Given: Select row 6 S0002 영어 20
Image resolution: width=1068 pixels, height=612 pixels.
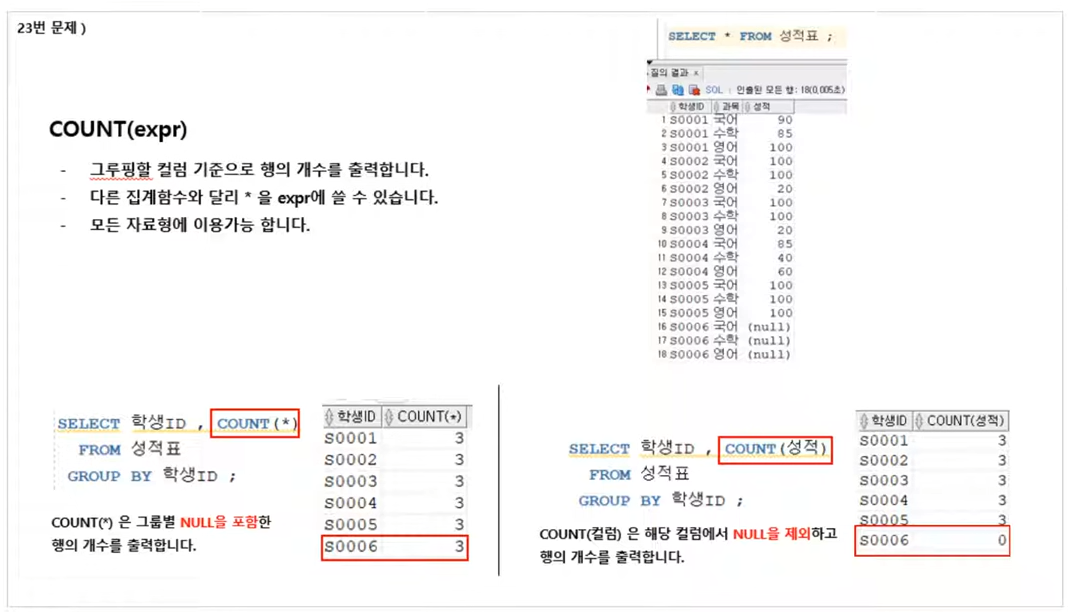Looking at the screenshot, I should (726, 189).
